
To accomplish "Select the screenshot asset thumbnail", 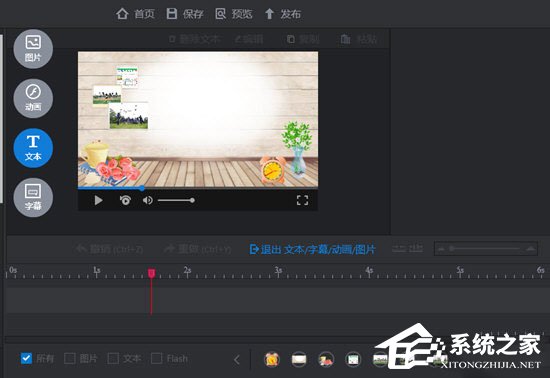I will [353, 359].
